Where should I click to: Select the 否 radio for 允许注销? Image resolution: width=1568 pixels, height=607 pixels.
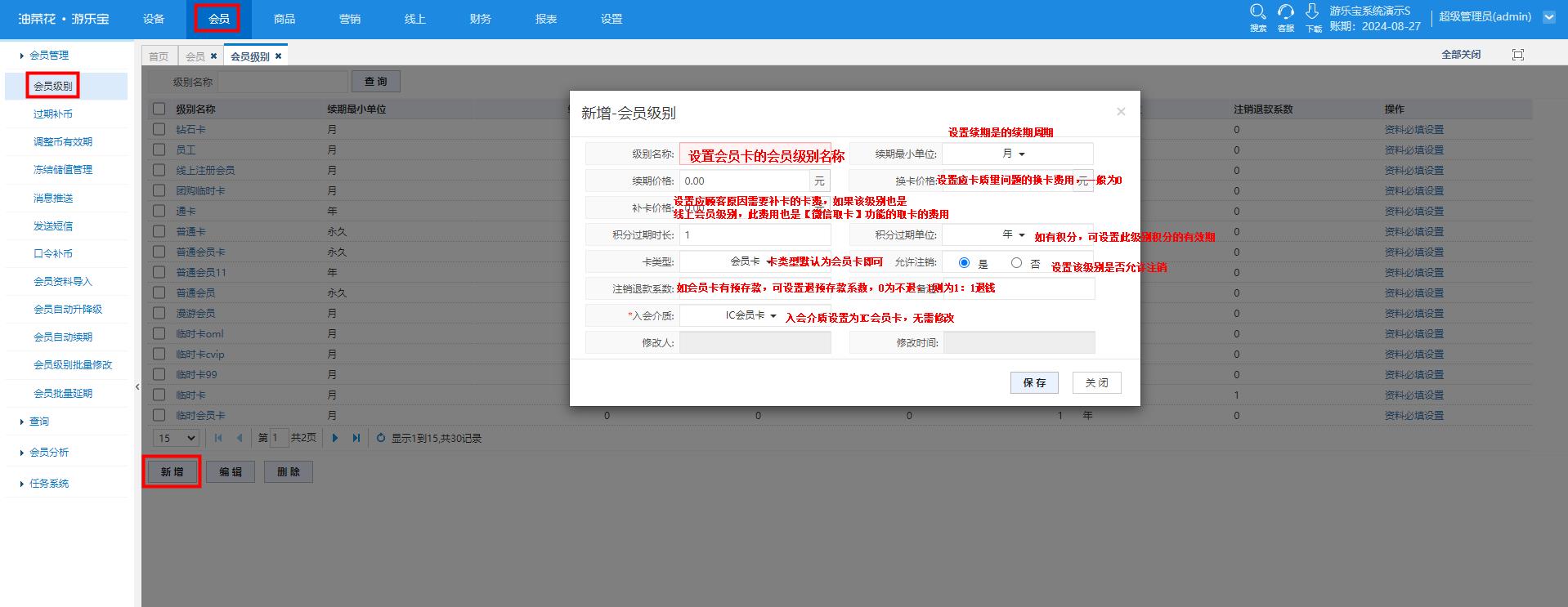point(1016,263)
